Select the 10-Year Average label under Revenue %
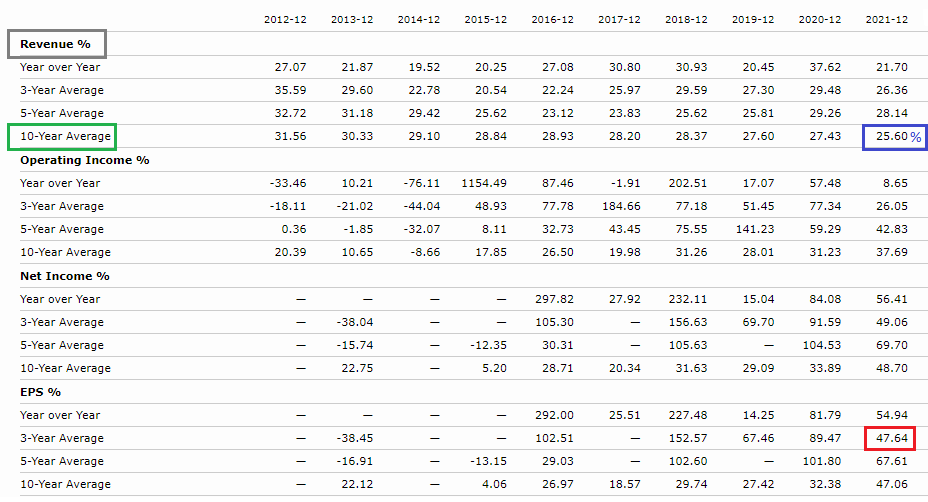The height and width of the screenshot is (502, 928). click(61, 136)
